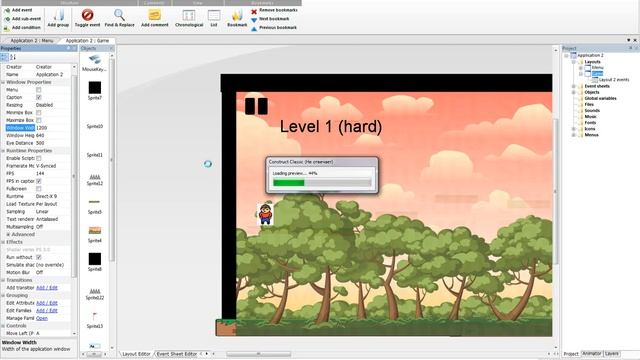Viewport: 640px width, 360px height.
Task: Expand Objects folder in Project tree
Action: coord(573,93)
